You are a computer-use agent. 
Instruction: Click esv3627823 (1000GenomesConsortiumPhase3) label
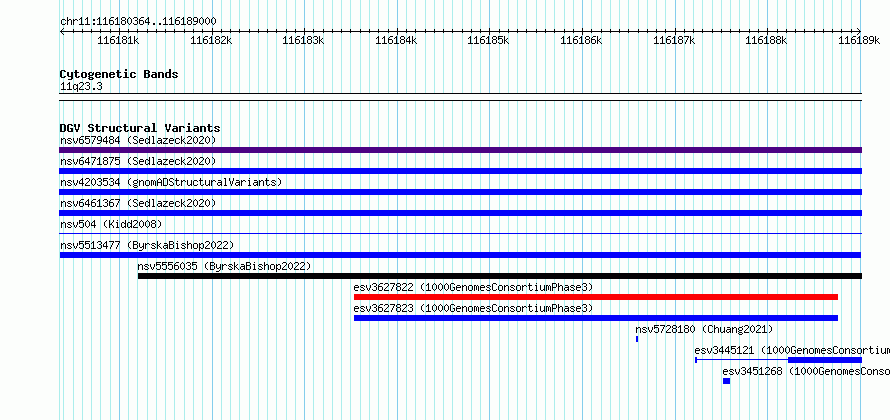[473, 308]
